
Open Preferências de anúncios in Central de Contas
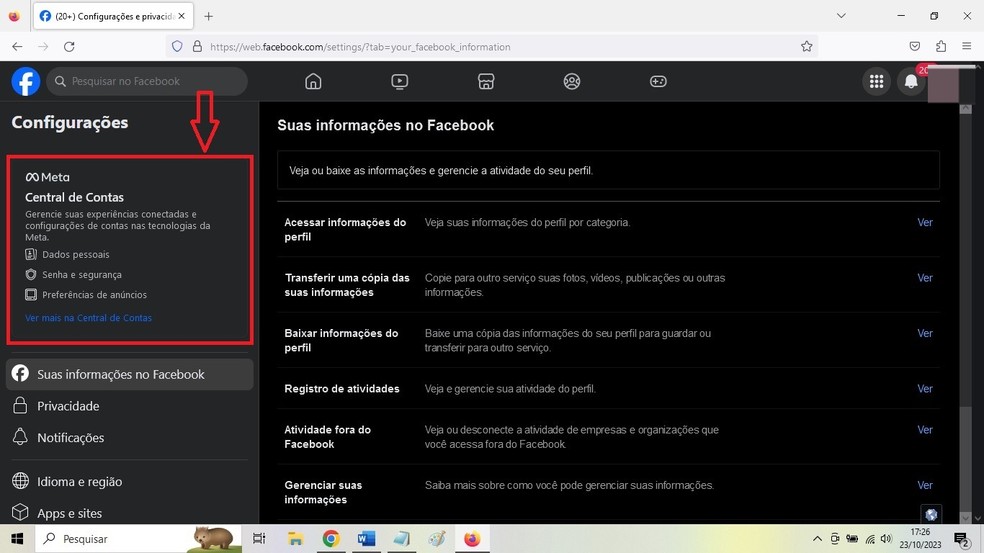pos(94,294)
